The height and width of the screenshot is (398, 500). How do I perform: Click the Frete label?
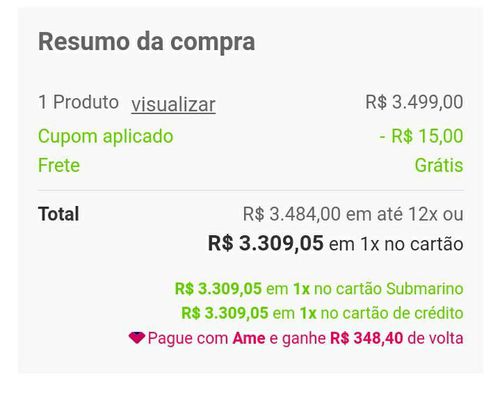[x=59, y=165]
